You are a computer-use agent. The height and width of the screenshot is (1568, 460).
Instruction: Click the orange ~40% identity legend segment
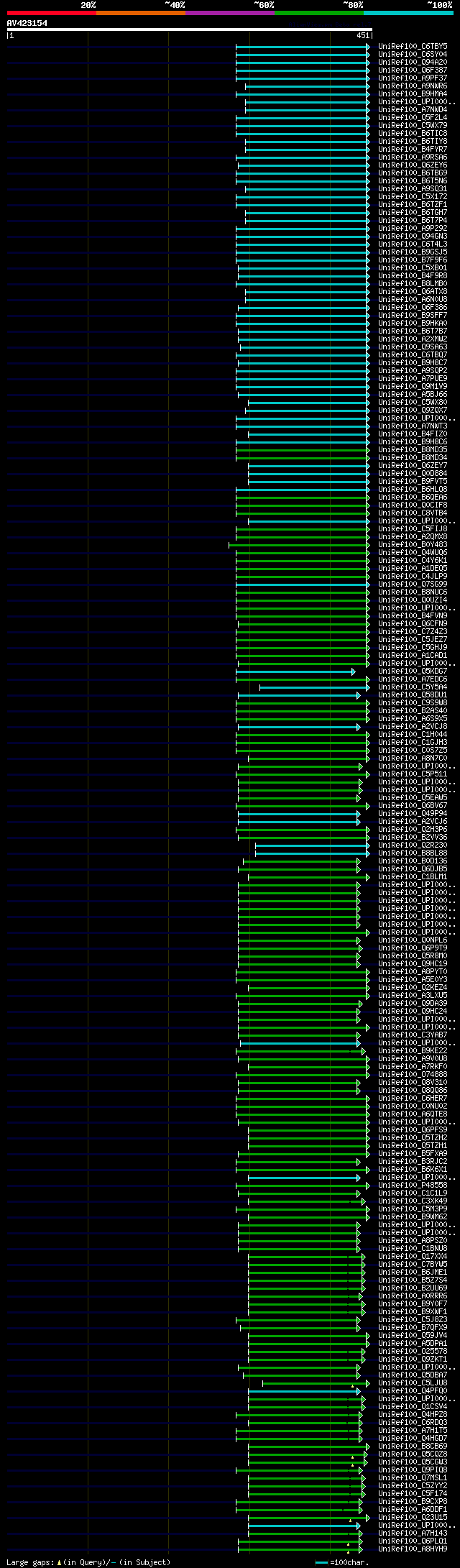tap(140, 13)
